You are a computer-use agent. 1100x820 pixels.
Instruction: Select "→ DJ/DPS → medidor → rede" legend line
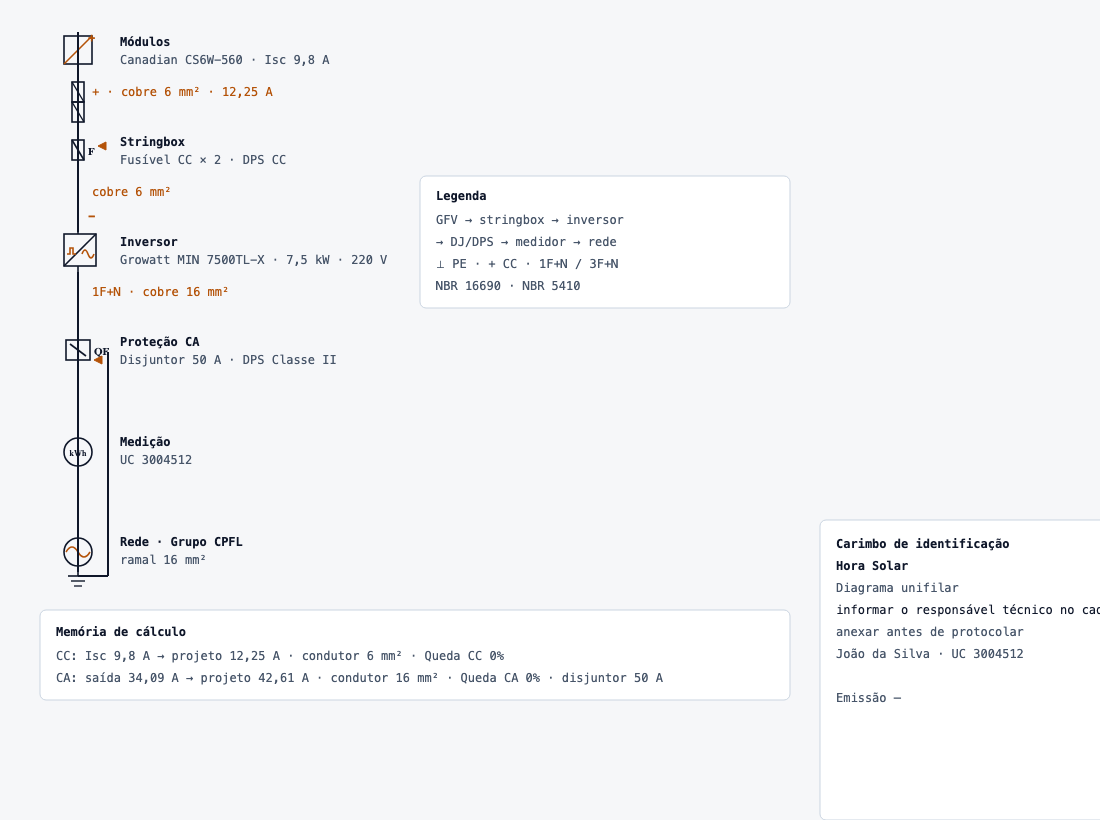coord(526,242)
